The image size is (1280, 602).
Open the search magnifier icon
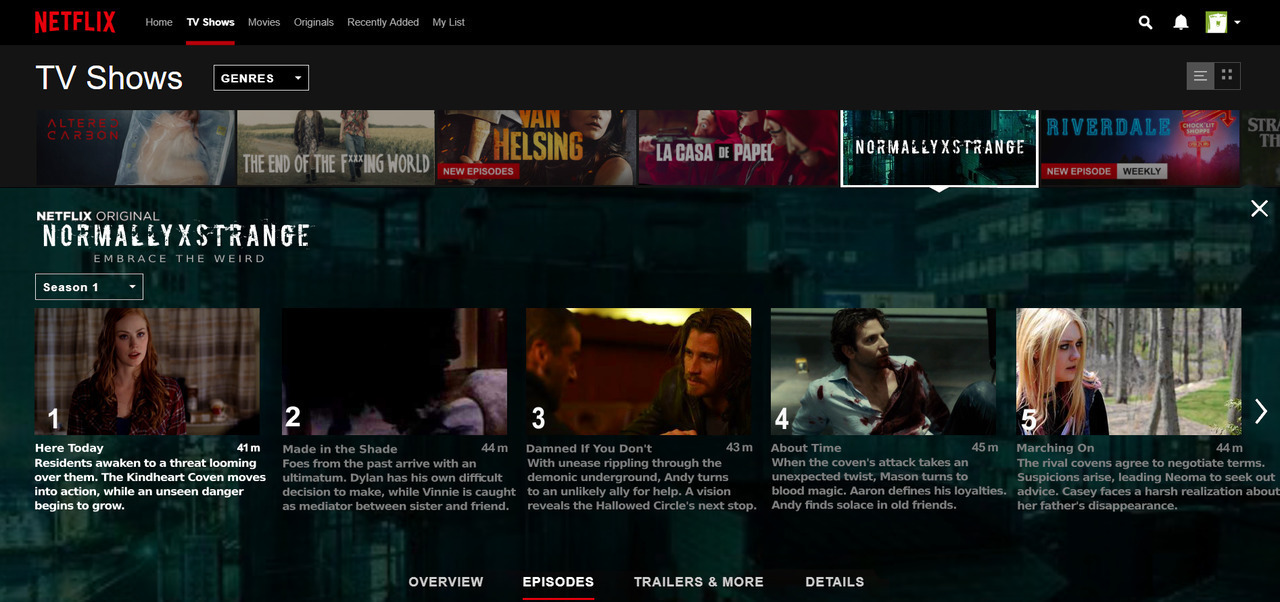click(1146, 22)
